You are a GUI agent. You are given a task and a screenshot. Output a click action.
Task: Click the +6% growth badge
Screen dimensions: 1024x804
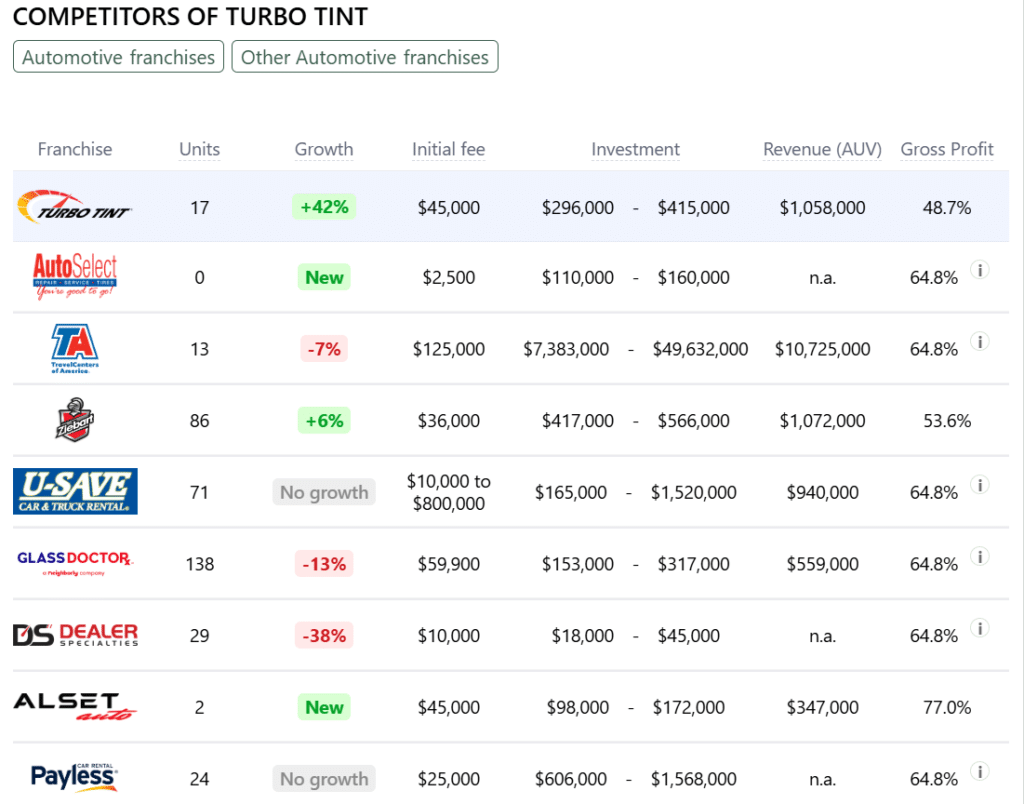pyautogui.click(x=324, y=421)
